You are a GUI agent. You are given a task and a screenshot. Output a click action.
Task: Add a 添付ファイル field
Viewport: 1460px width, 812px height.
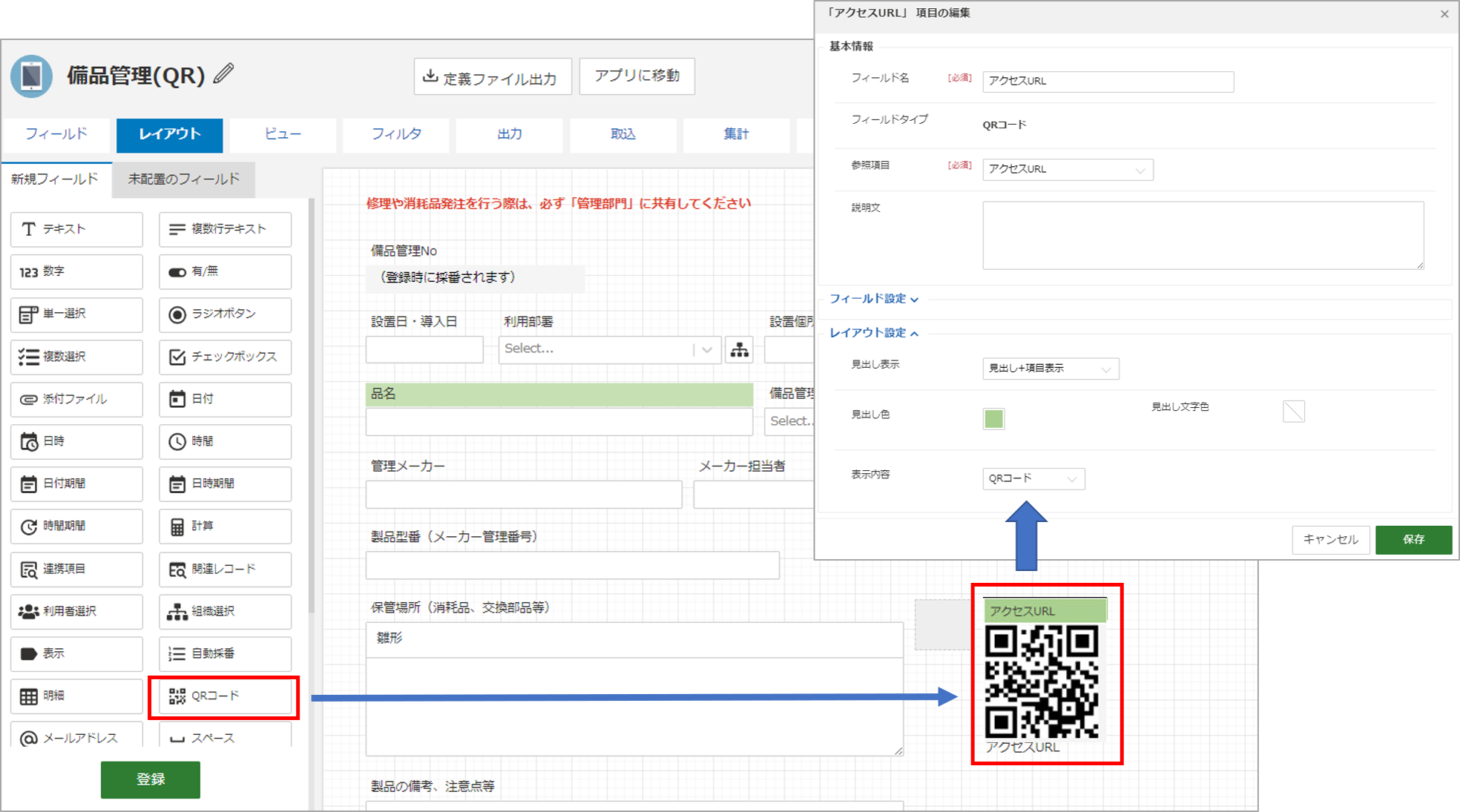click(76, 399)
